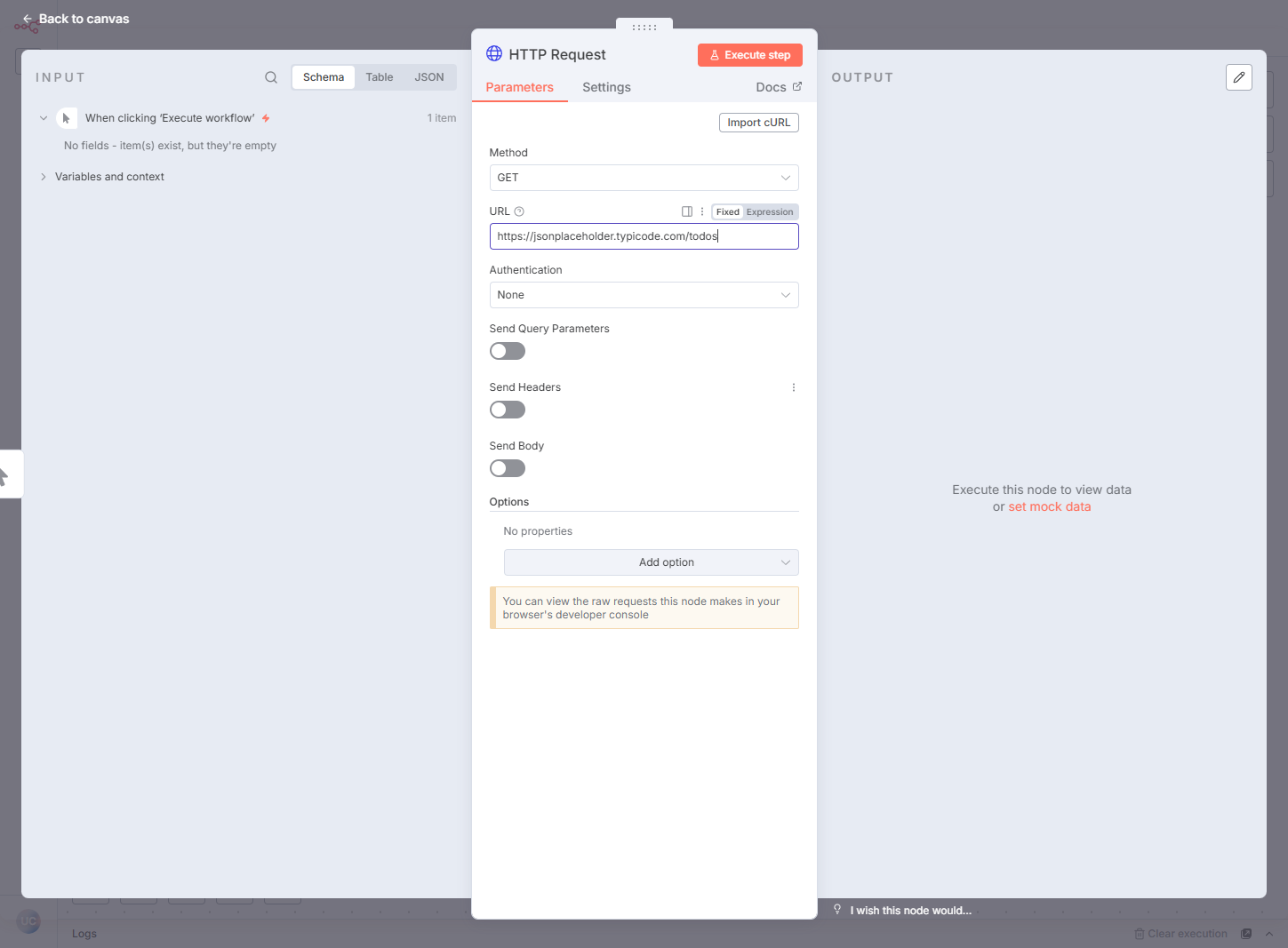Expand Variables and context

[x=44, y=177]
